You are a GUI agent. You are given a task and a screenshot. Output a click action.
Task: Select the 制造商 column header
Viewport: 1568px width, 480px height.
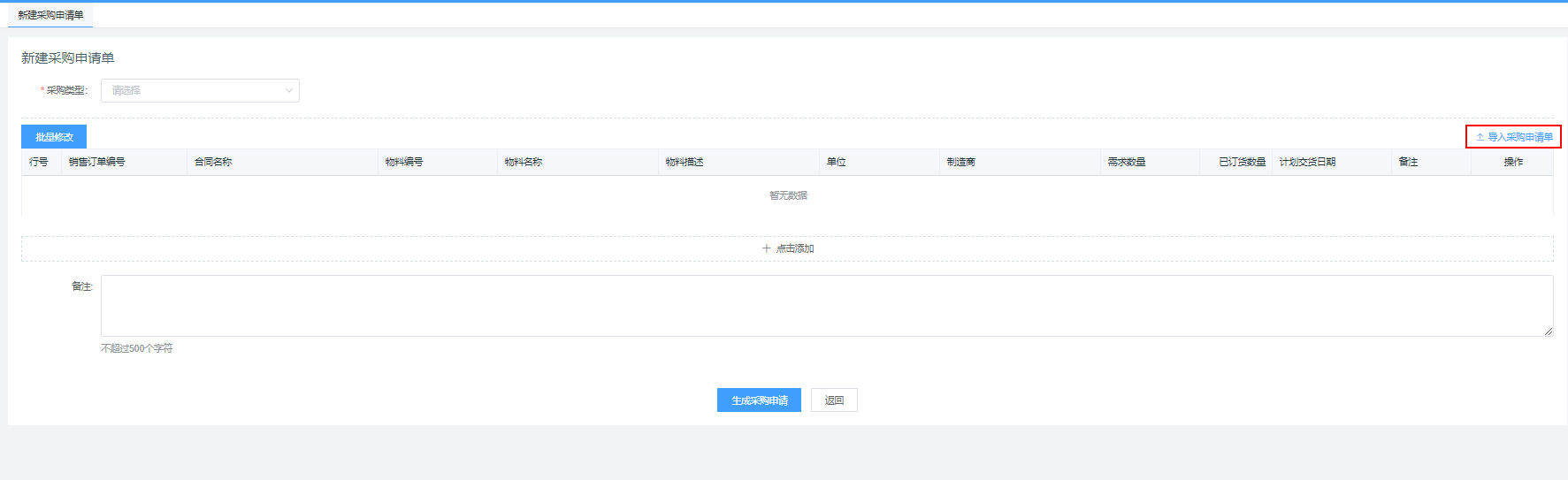(961, 162)
